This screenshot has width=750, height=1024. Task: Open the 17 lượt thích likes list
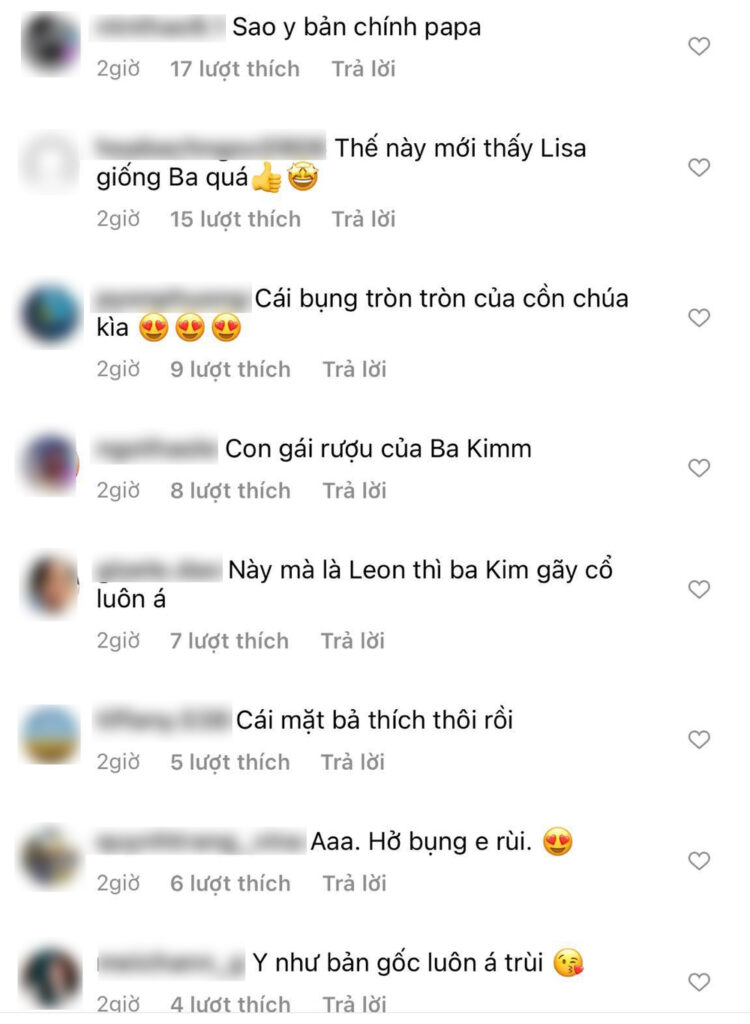(235, 69)
